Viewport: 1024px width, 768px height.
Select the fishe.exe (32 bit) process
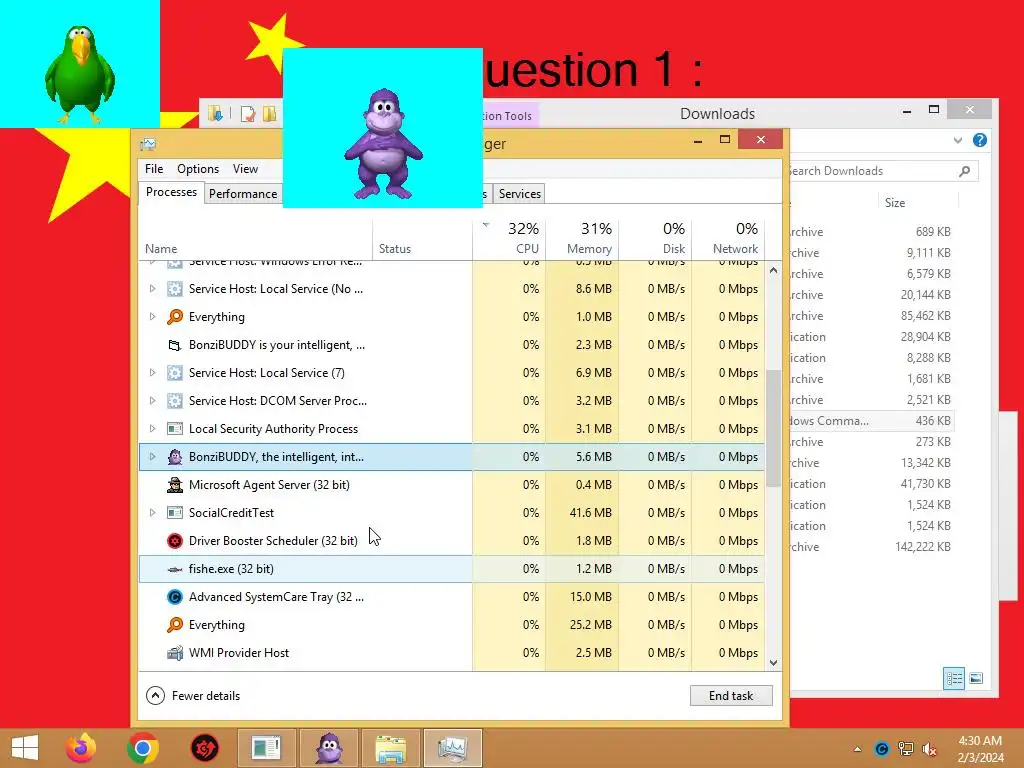point(451,569)
